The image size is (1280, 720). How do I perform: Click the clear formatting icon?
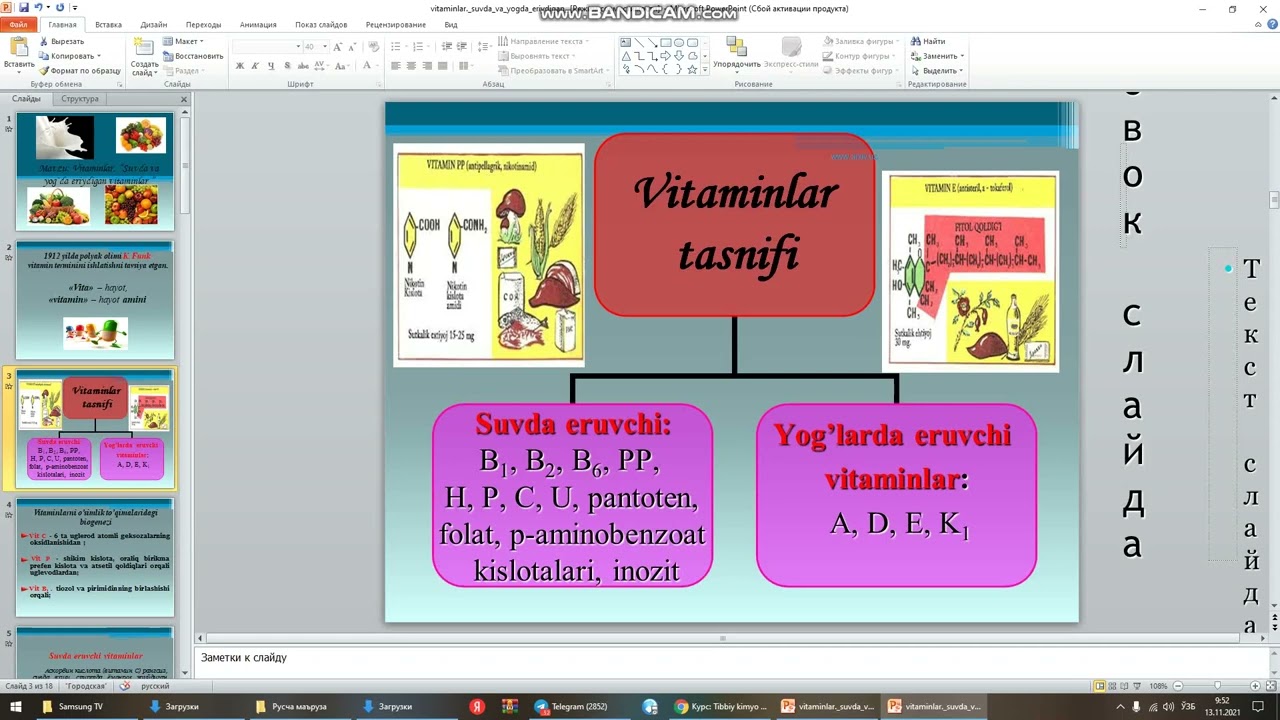[x=374, y=46]
